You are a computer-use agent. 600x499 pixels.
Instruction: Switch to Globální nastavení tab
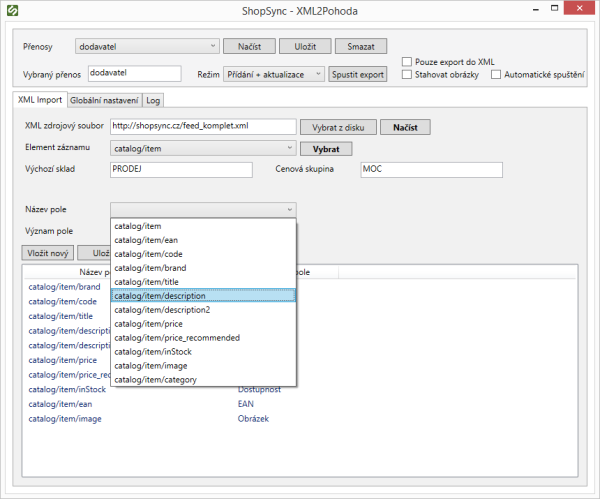(105, 100)
